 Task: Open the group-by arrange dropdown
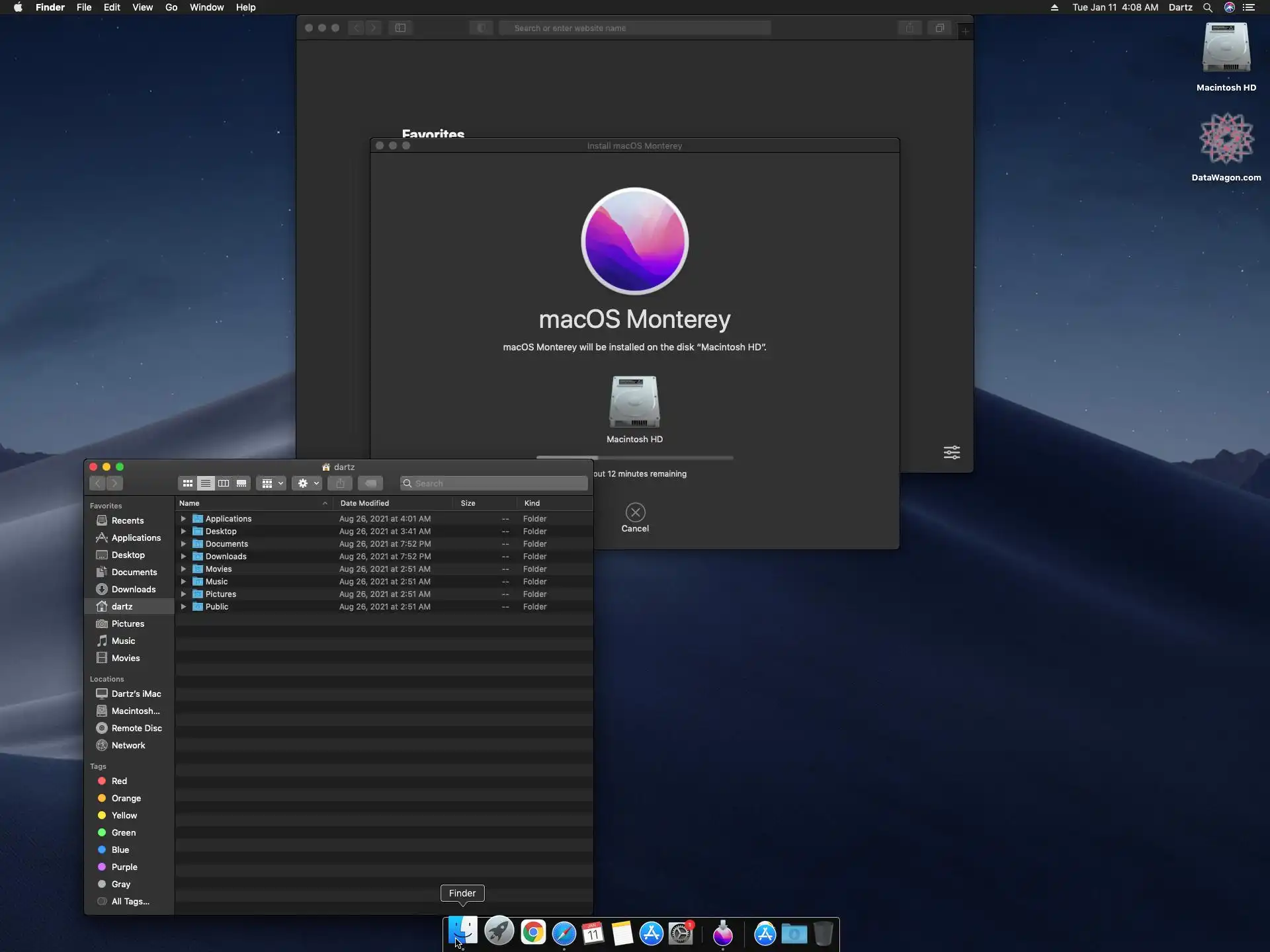(x=271, y=483)
